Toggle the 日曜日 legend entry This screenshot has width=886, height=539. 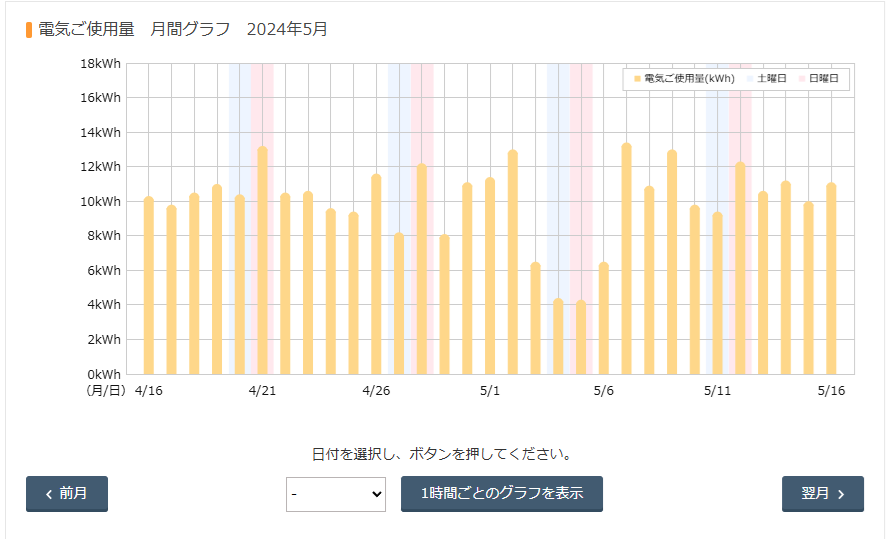823,78
